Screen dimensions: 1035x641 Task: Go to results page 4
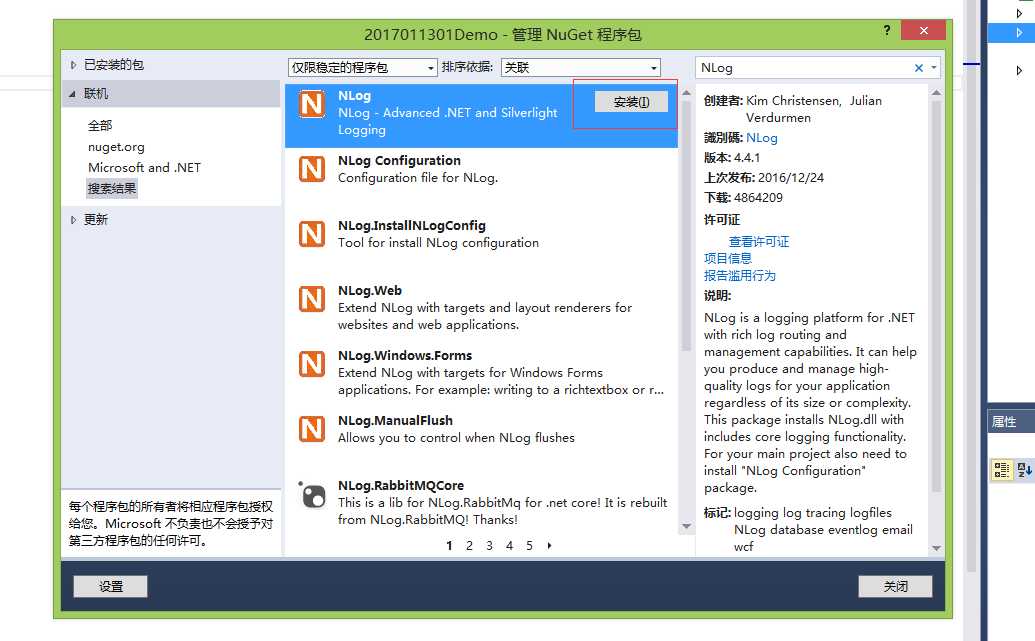[510, 545]
